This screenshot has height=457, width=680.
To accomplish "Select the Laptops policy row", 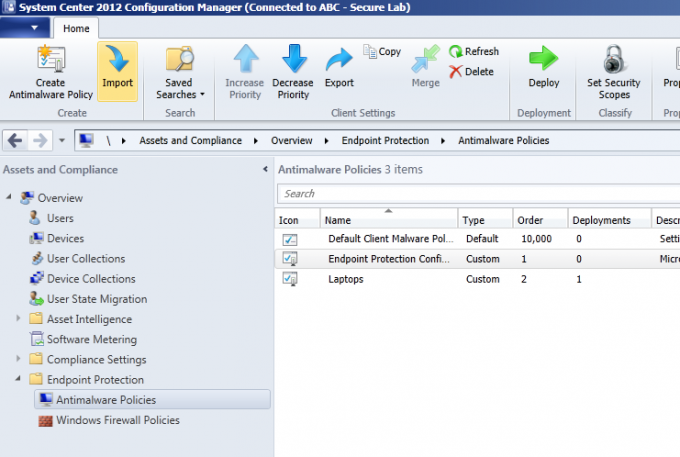I will 477,279.
